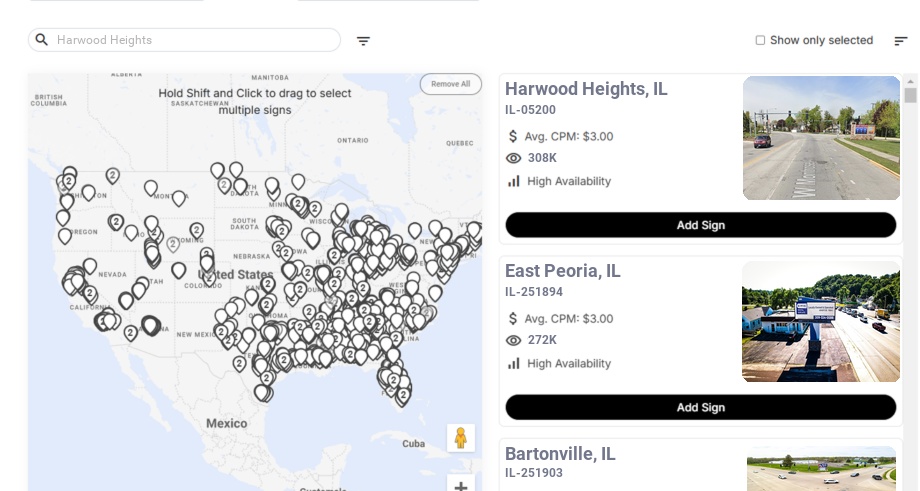Open the East Peoria billboard photo
The height and width of the screenshot is (491, 920).
[x=821, y=321]
